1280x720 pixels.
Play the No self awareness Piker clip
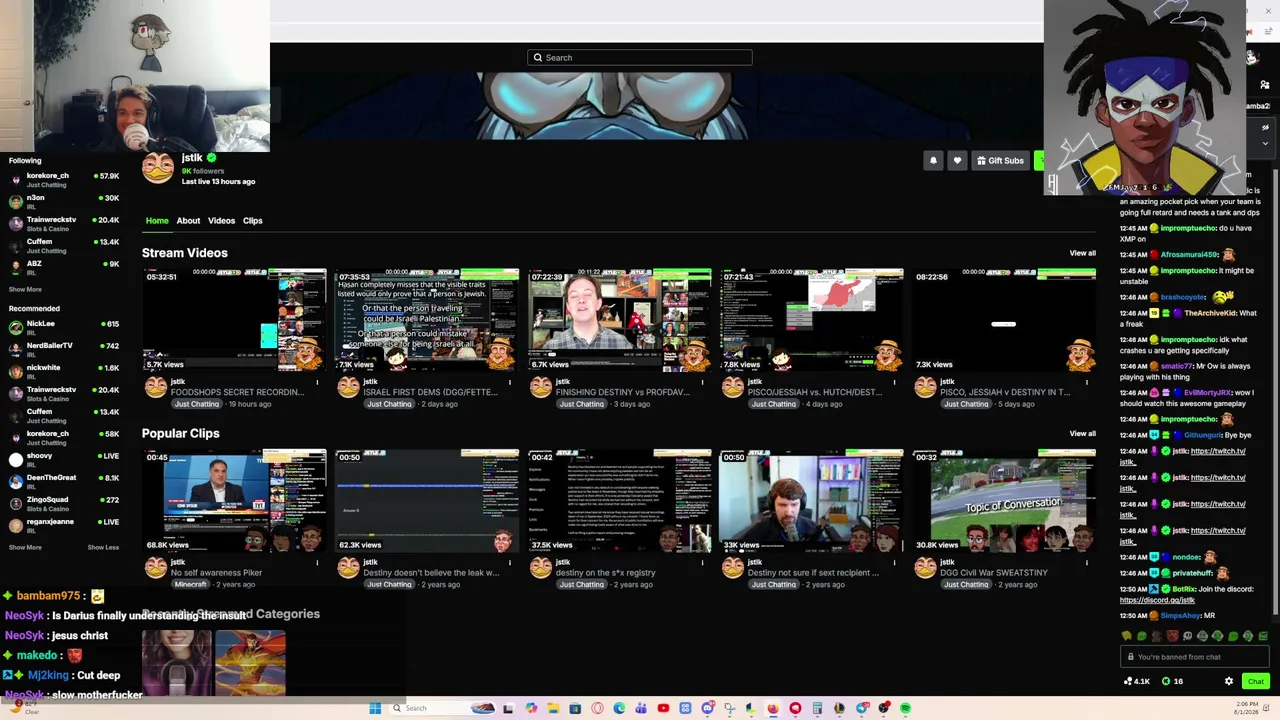(234, 500)
